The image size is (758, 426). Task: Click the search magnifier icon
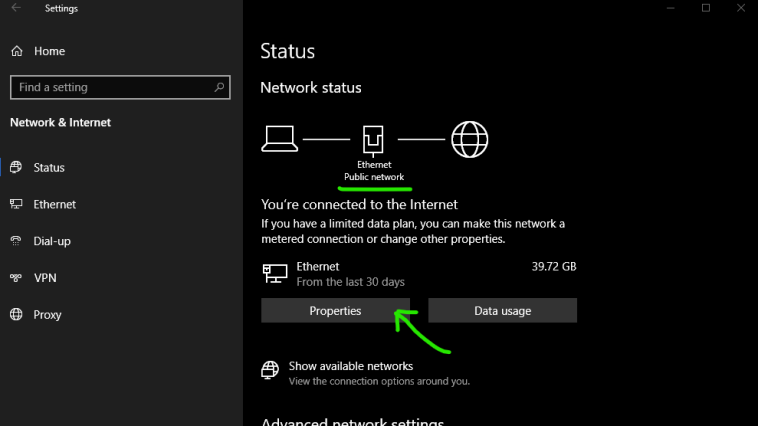click(x=219, y=87)
